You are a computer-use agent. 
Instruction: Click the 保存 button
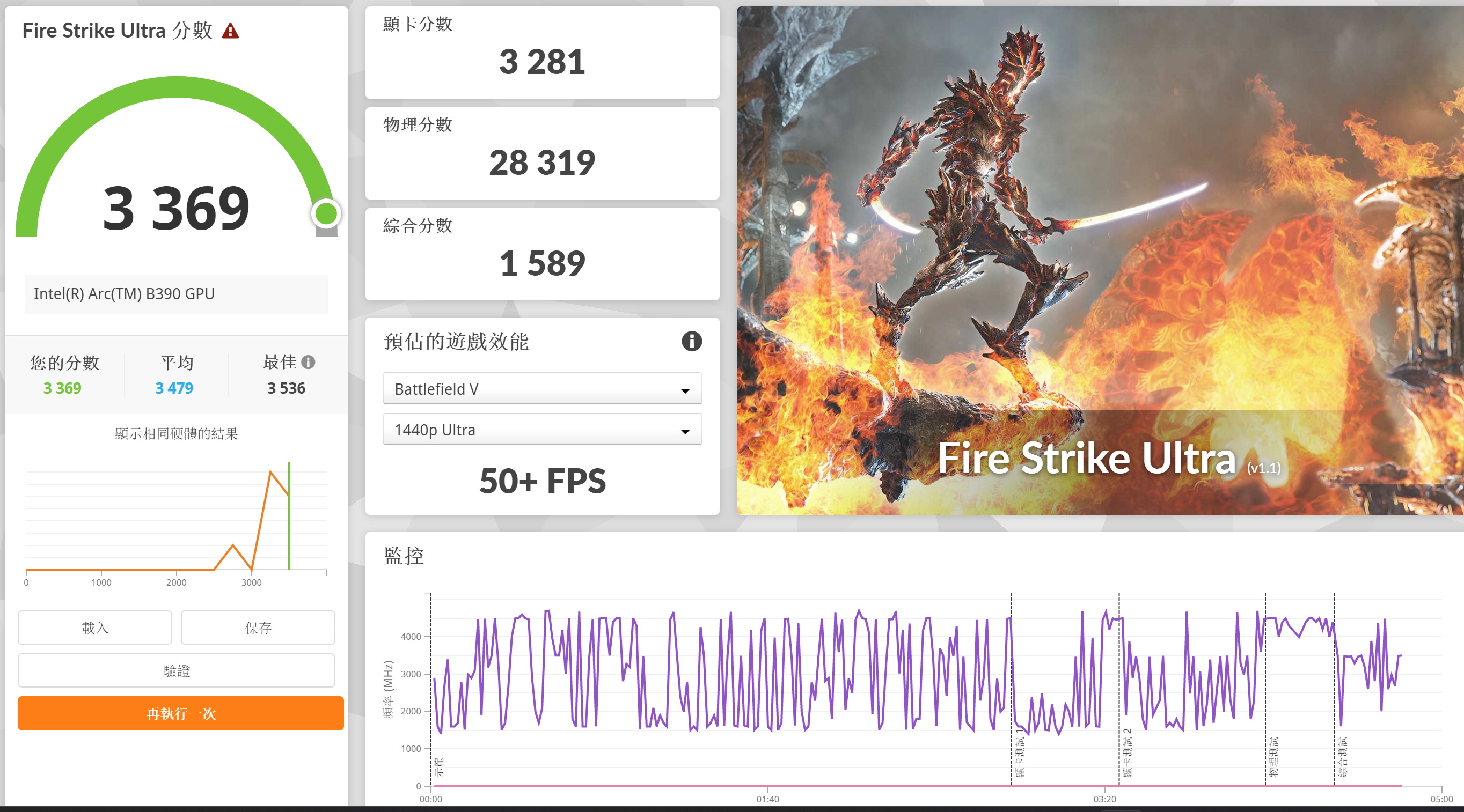click(258, 628)
